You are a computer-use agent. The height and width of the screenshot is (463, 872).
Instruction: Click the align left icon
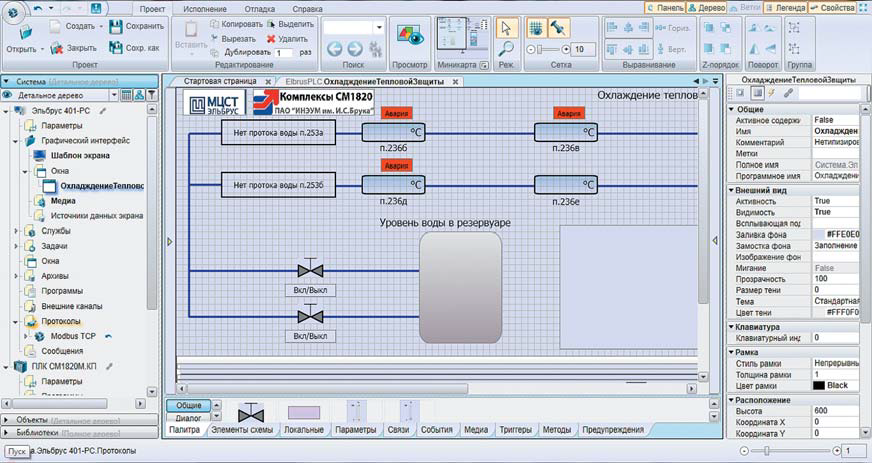pos(612,27)
